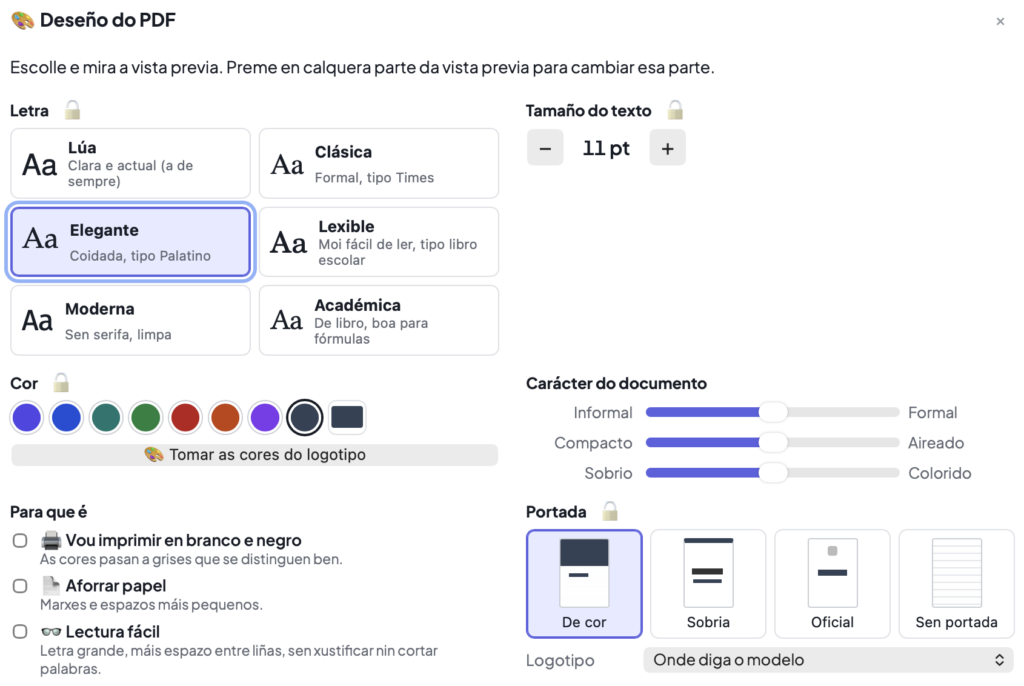Screen dimensions: 1024x686
Task: Click the printer icon beside branco e negro
Action: (51, 540)
